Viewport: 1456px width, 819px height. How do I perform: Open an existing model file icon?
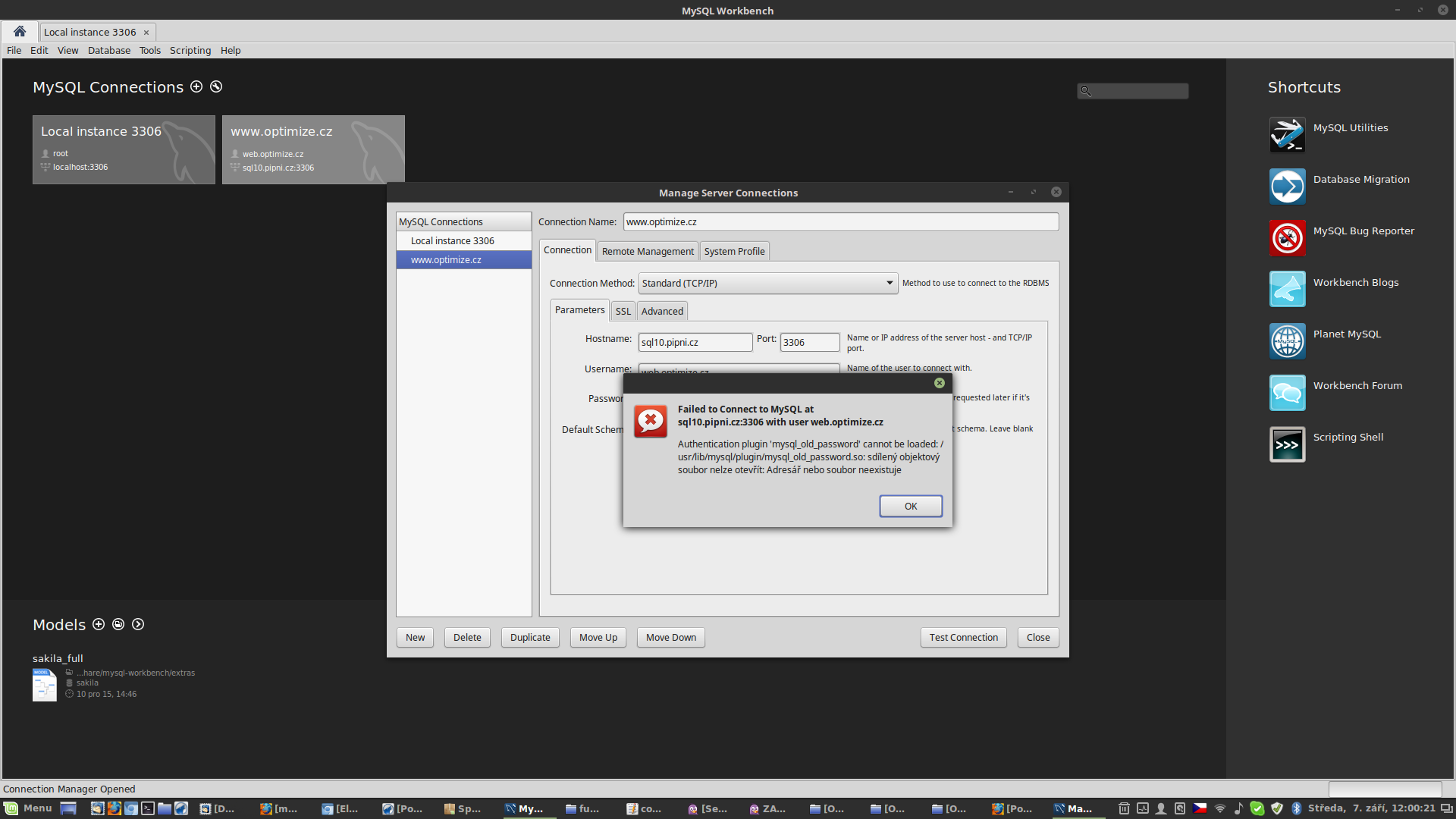[x=118, y=624]
